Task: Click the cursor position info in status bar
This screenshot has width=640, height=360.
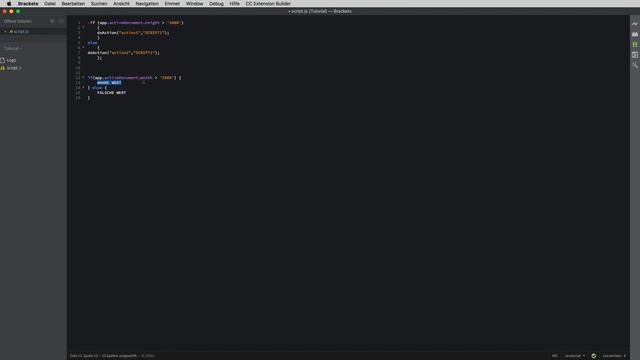Action: click(x=103, y=356)
